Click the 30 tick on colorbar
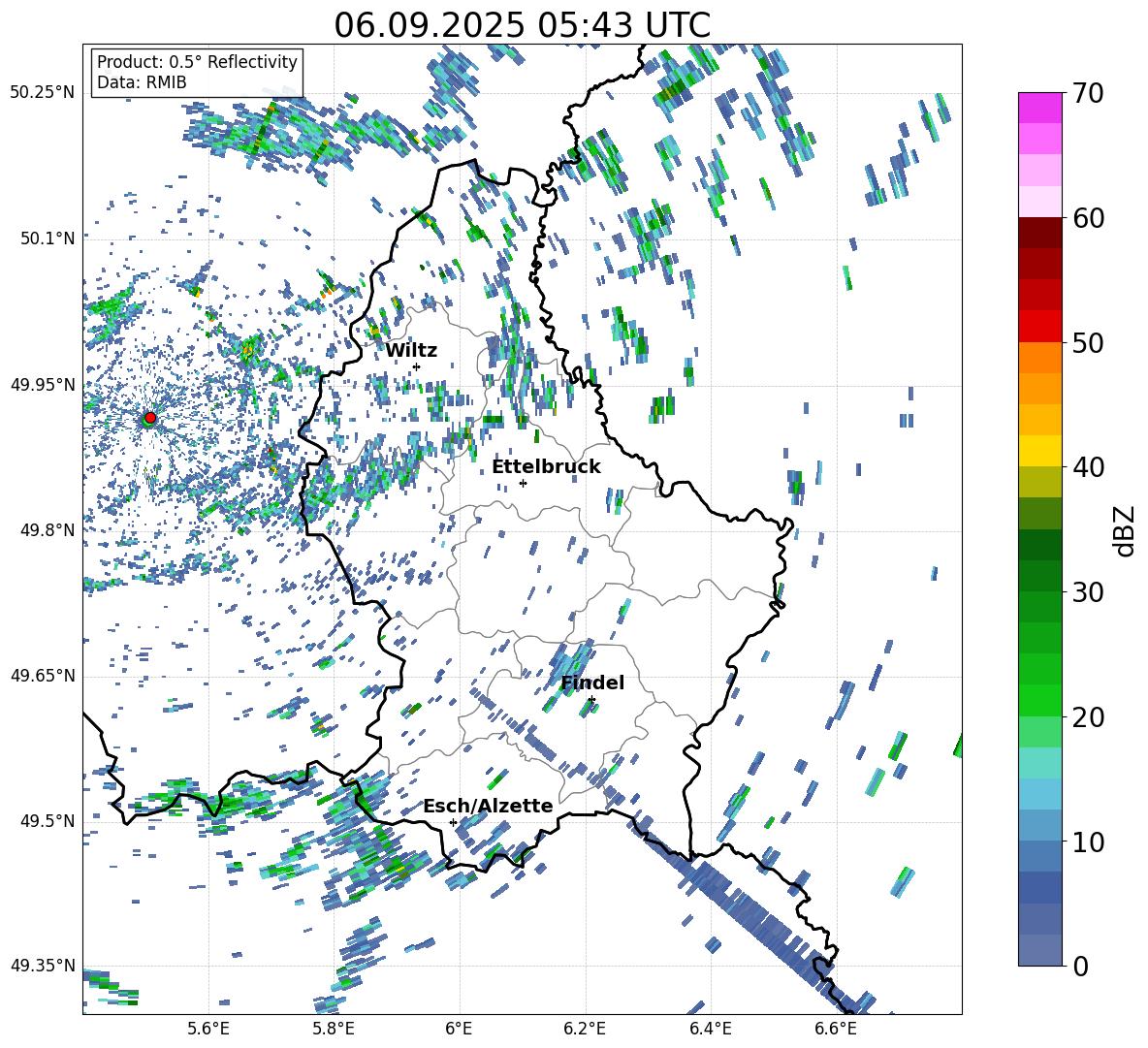The width and height of the screenshot is (1148, 1048). 1088,592
